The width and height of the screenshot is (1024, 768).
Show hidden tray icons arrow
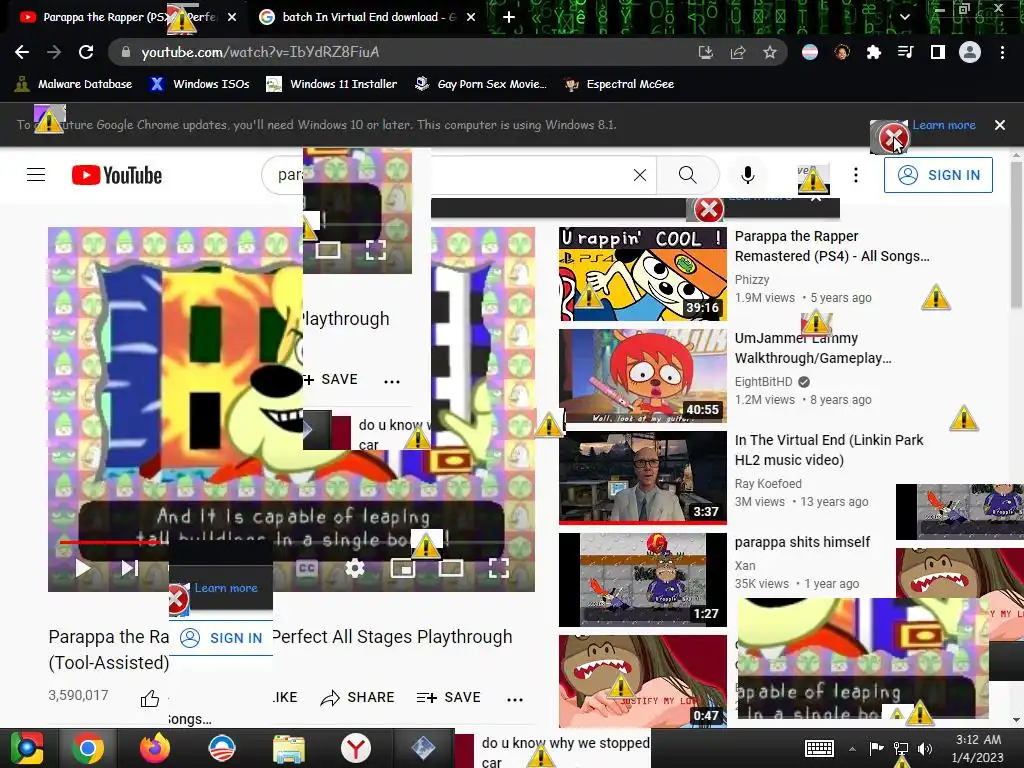[852, 748]
